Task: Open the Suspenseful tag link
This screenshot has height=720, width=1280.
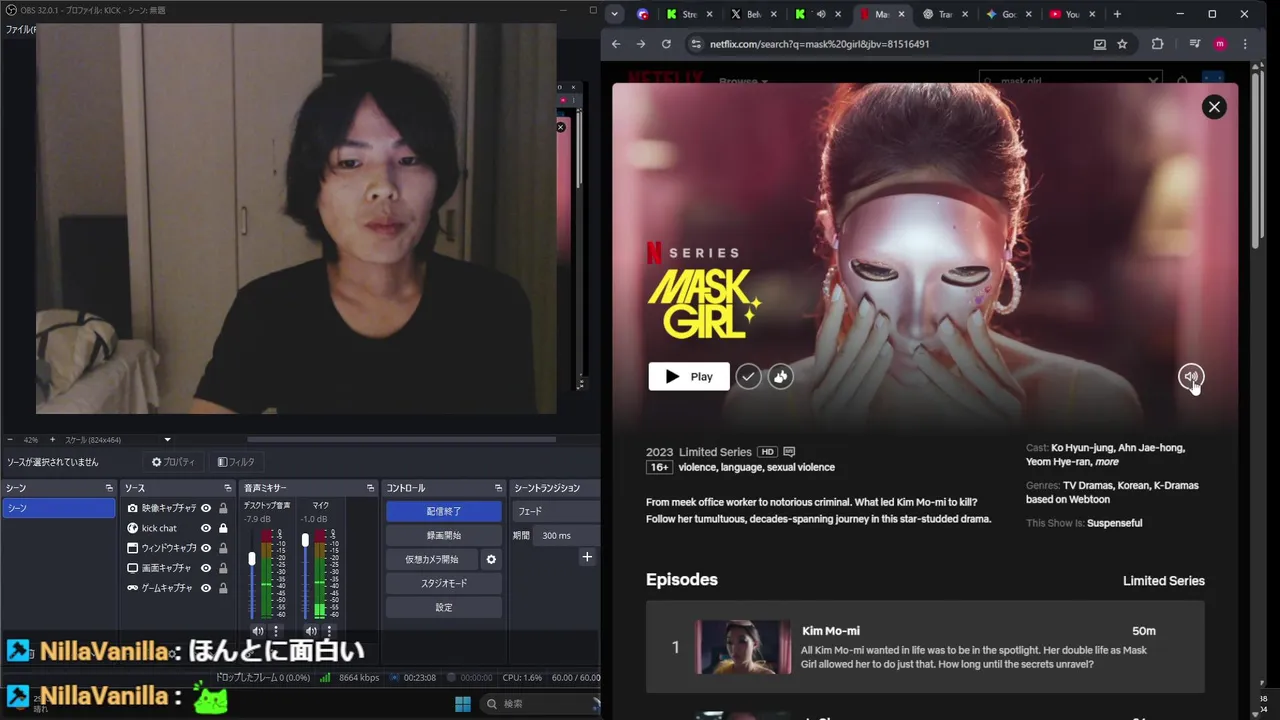Action: coord(1114,523)
